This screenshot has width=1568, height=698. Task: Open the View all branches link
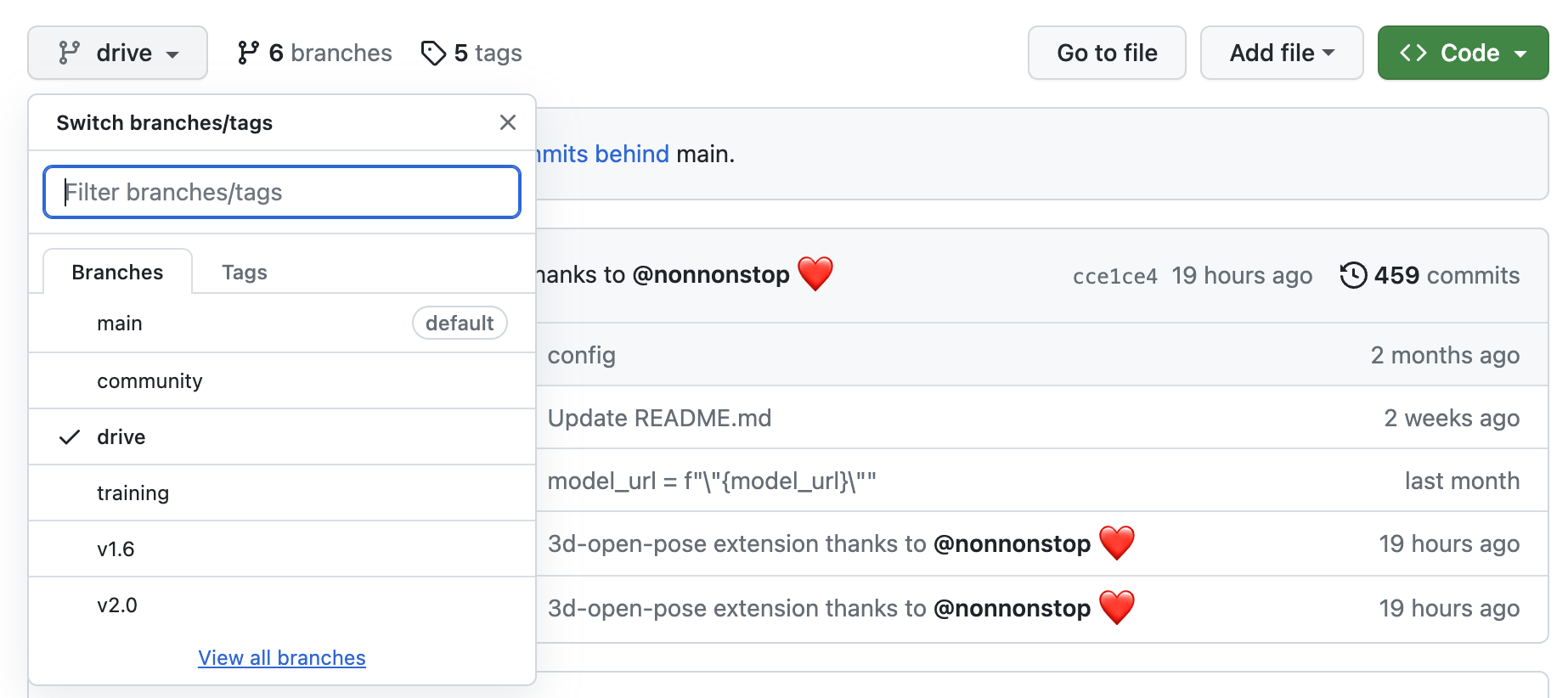(282, 657)
